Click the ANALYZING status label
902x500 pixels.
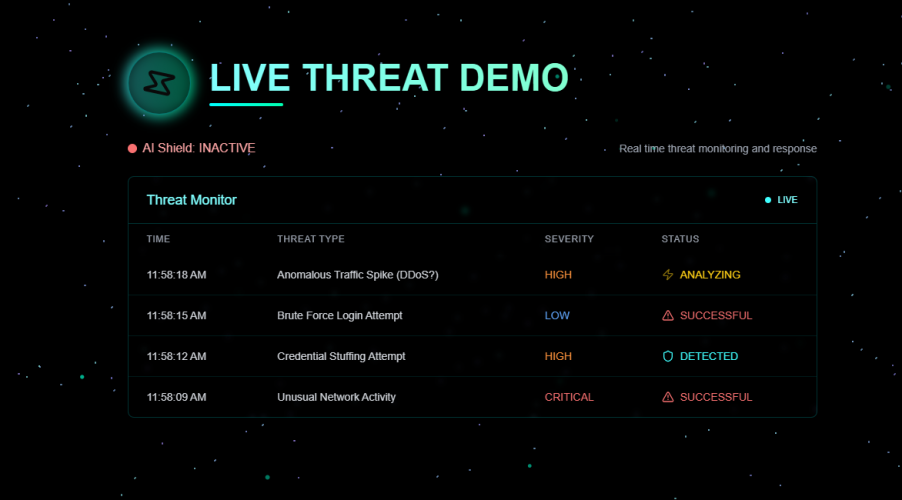coord(710,275)
